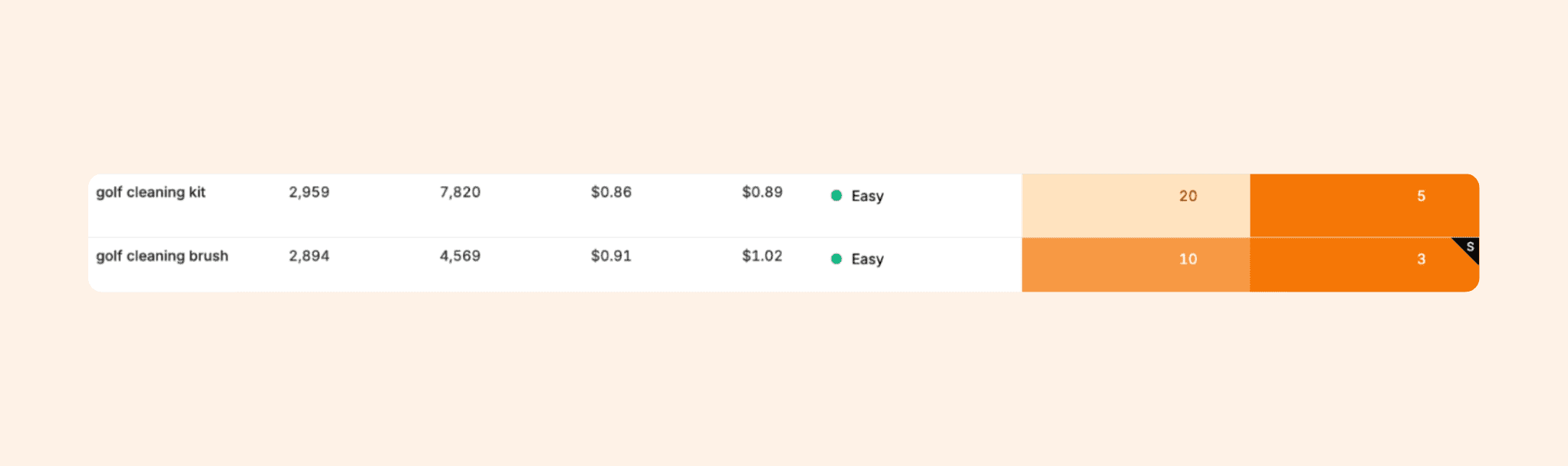This screenshot has height=466, width=1568.
Task: Select the $1.02 value
Action: [x=762, y=256]
